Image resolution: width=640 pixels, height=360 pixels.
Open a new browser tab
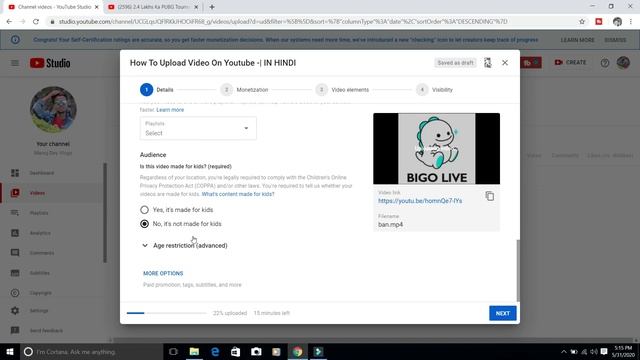[x=212, y=7]
